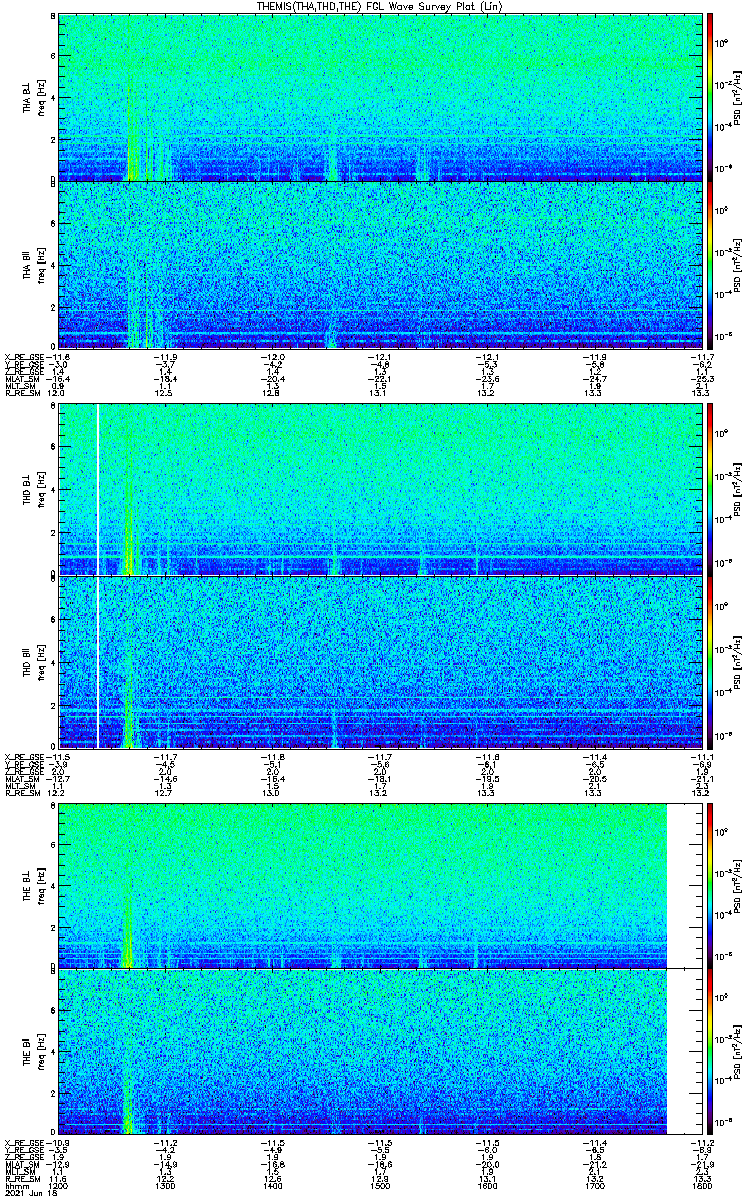Click the 'PSD [nT²/Hz]' label beside THD B⊥ color bar
The height and width of the screenshot is (1200, 750).
click(737, 490)
